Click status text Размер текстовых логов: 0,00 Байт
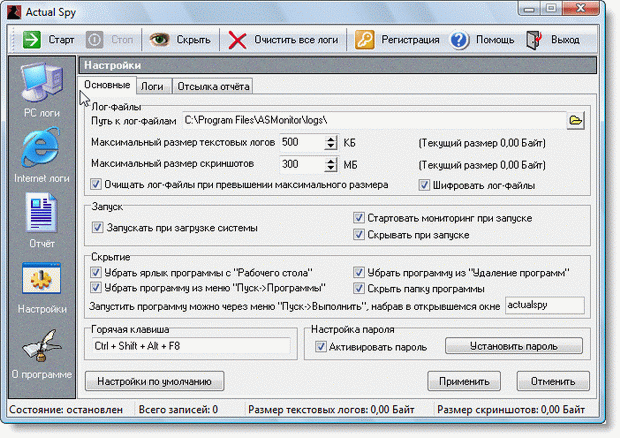620x438 pixels. 331,410
